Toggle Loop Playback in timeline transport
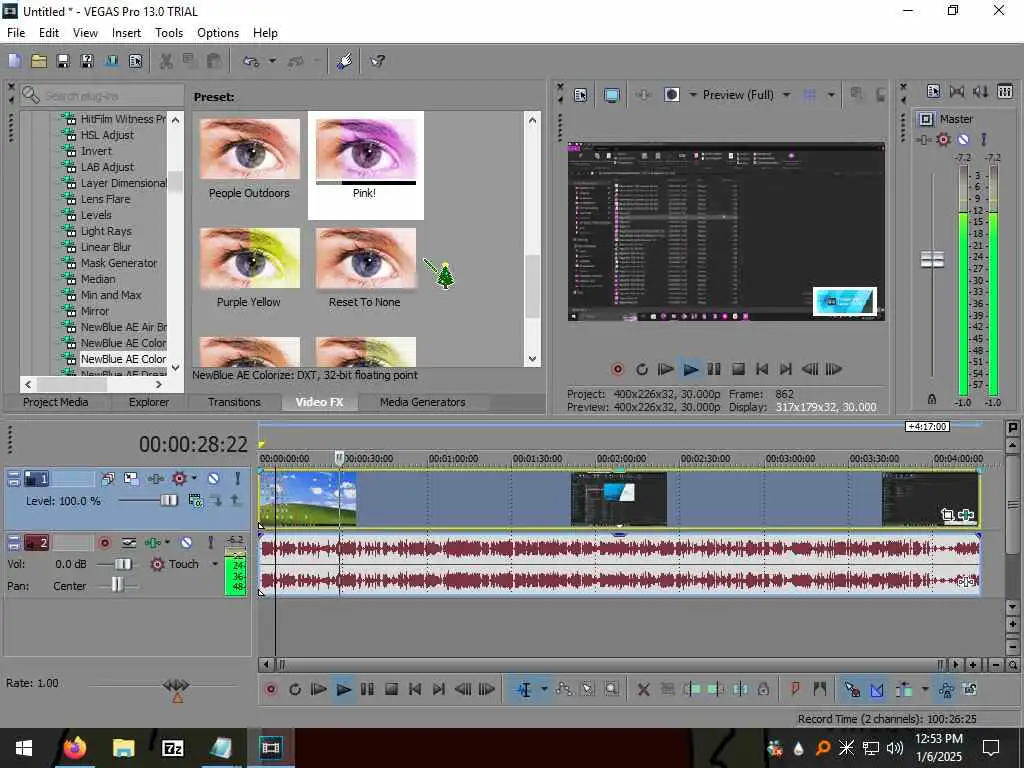 (x=295, y=689)
